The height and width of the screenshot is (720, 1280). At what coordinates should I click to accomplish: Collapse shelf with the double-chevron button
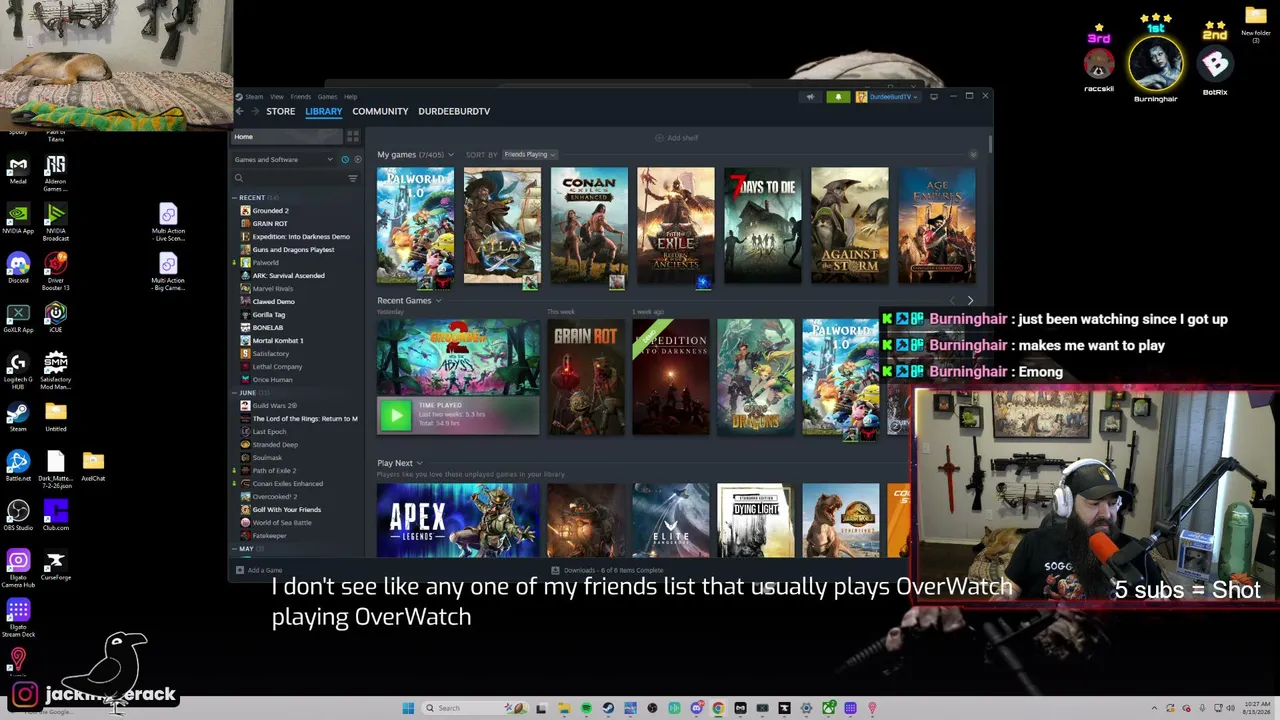(x=973, y=155)
